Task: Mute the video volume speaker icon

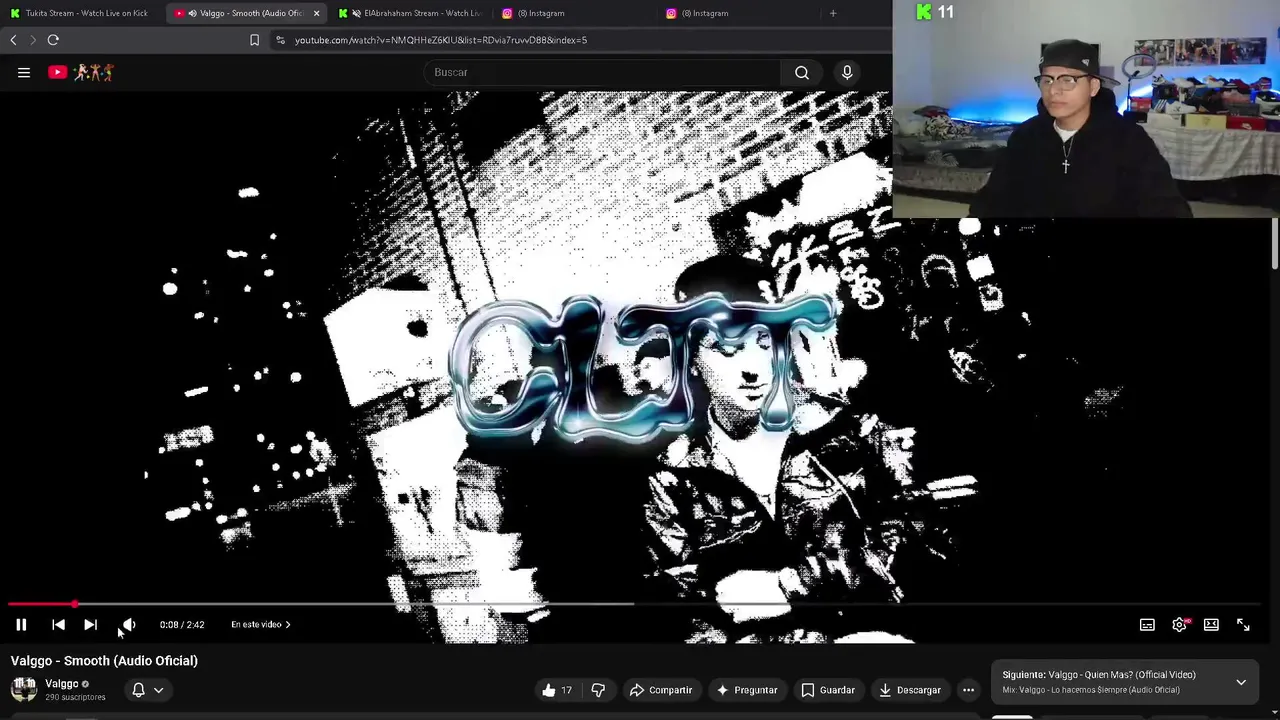Action: pos(129,625)
